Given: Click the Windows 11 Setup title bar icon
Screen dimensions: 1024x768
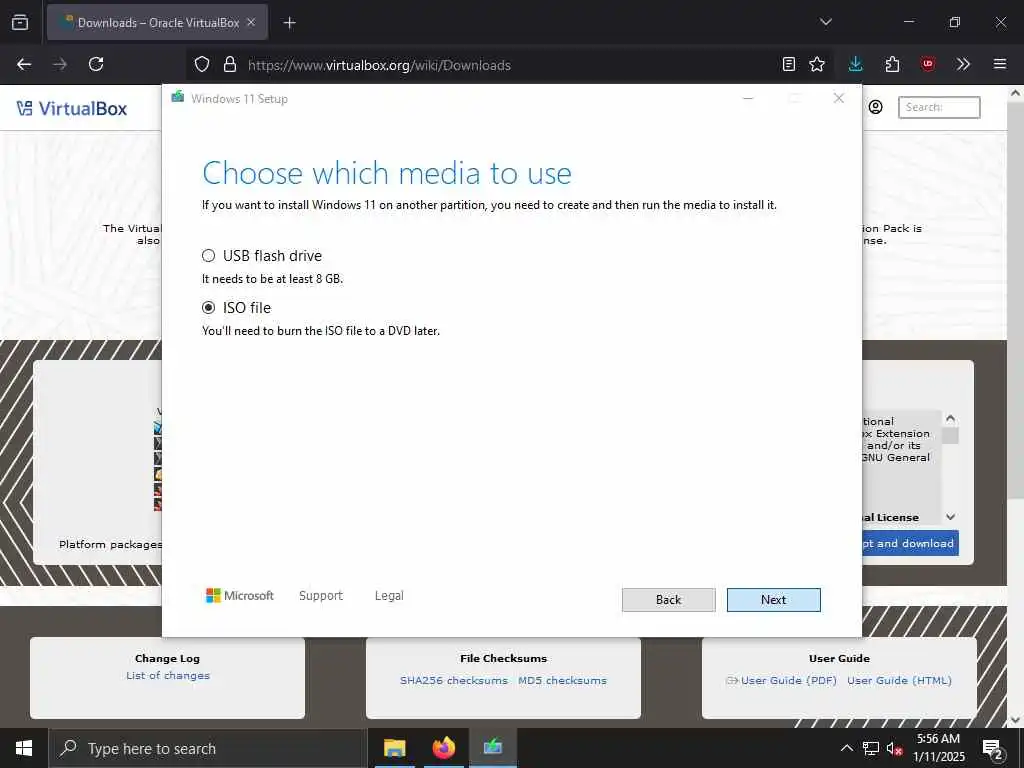Looking at the screenshot, I should (178, 98).
